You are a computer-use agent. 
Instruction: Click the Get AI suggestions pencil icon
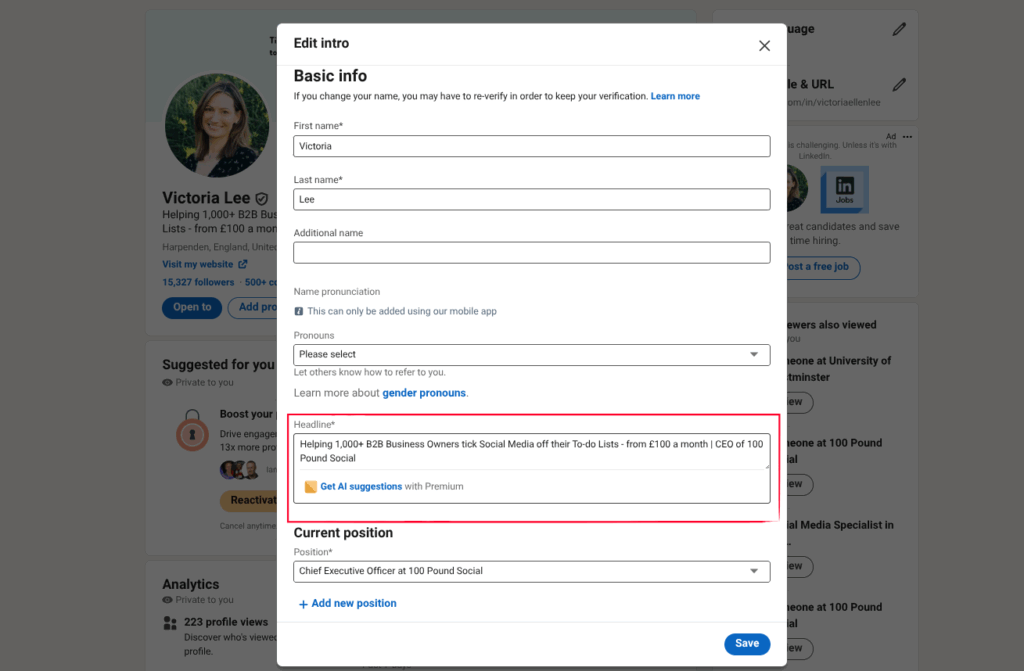pos(310,486)
